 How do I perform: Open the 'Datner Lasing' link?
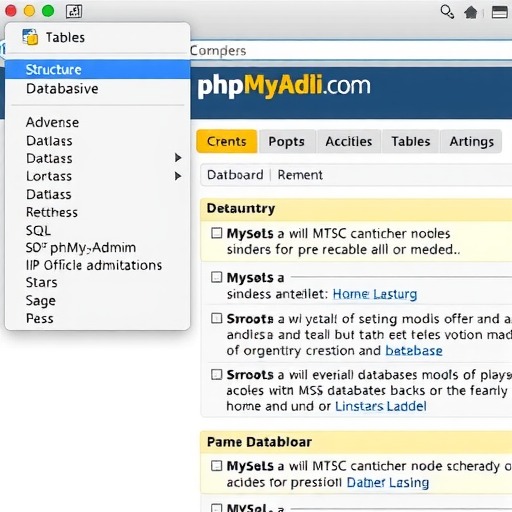[x=388, y=482]
